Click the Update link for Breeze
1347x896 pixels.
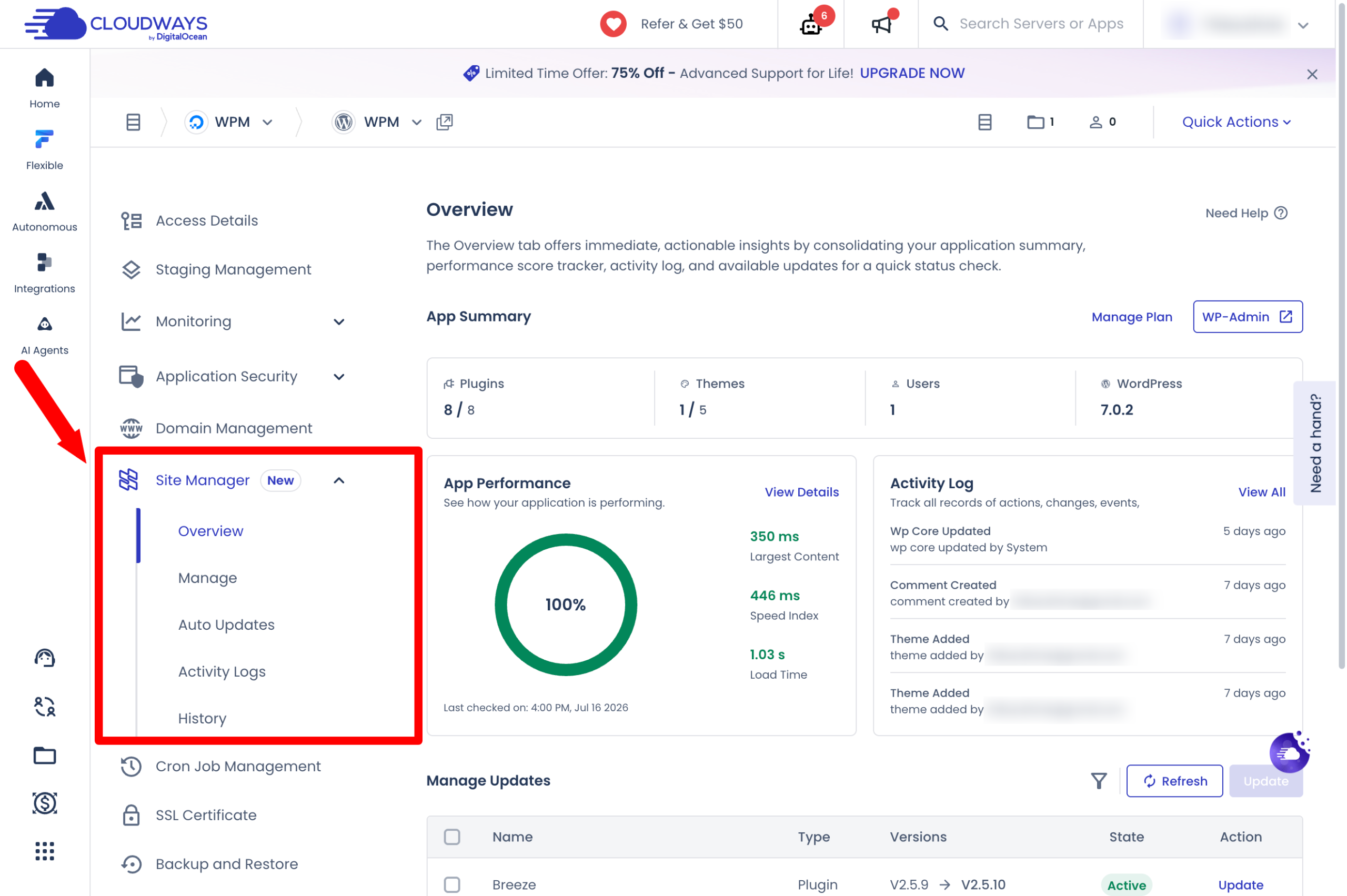point(1240,884)
